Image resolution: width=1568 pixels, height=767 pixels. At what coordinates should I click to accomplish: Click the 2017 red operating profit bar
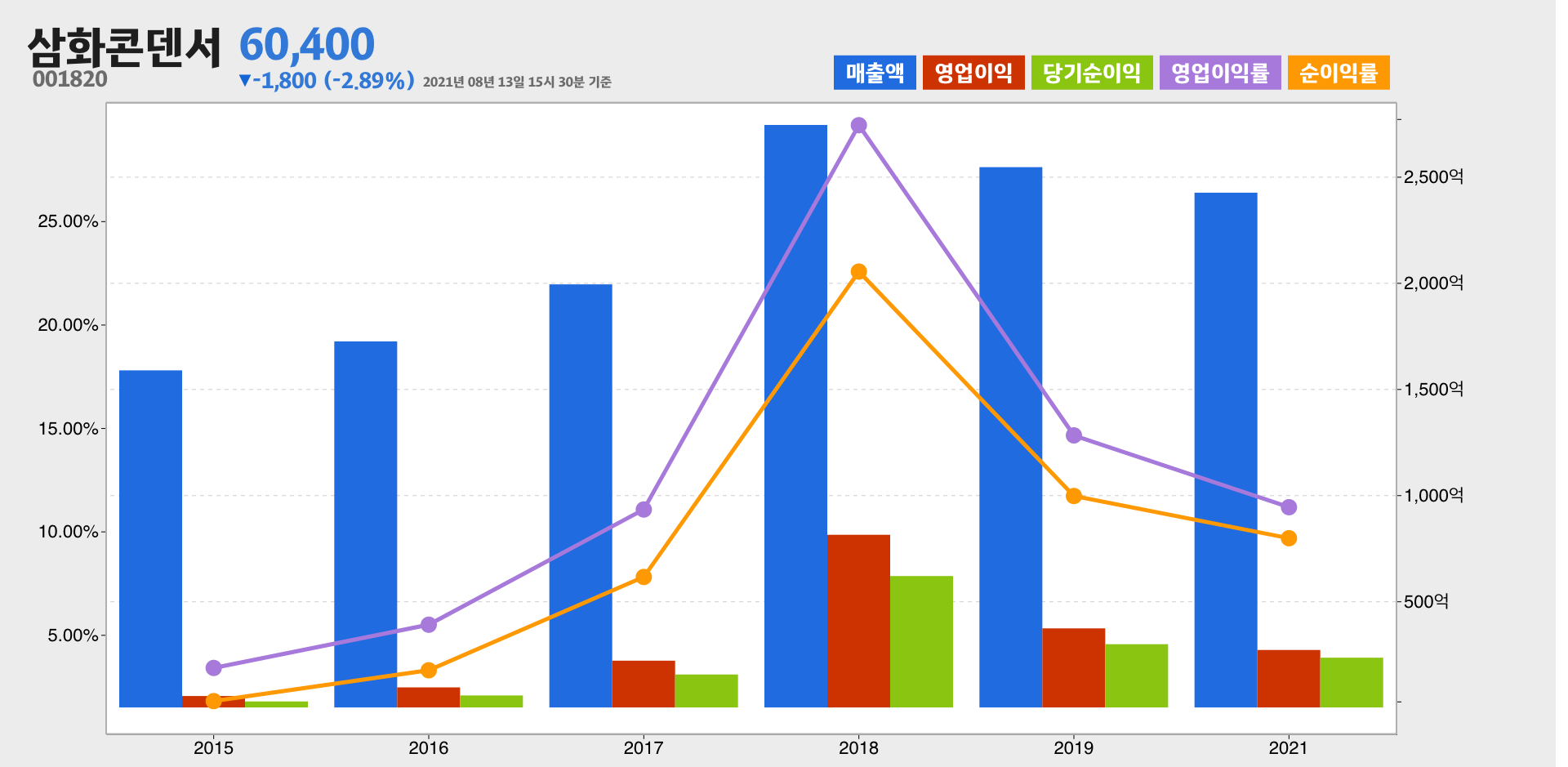click(644, 684)
